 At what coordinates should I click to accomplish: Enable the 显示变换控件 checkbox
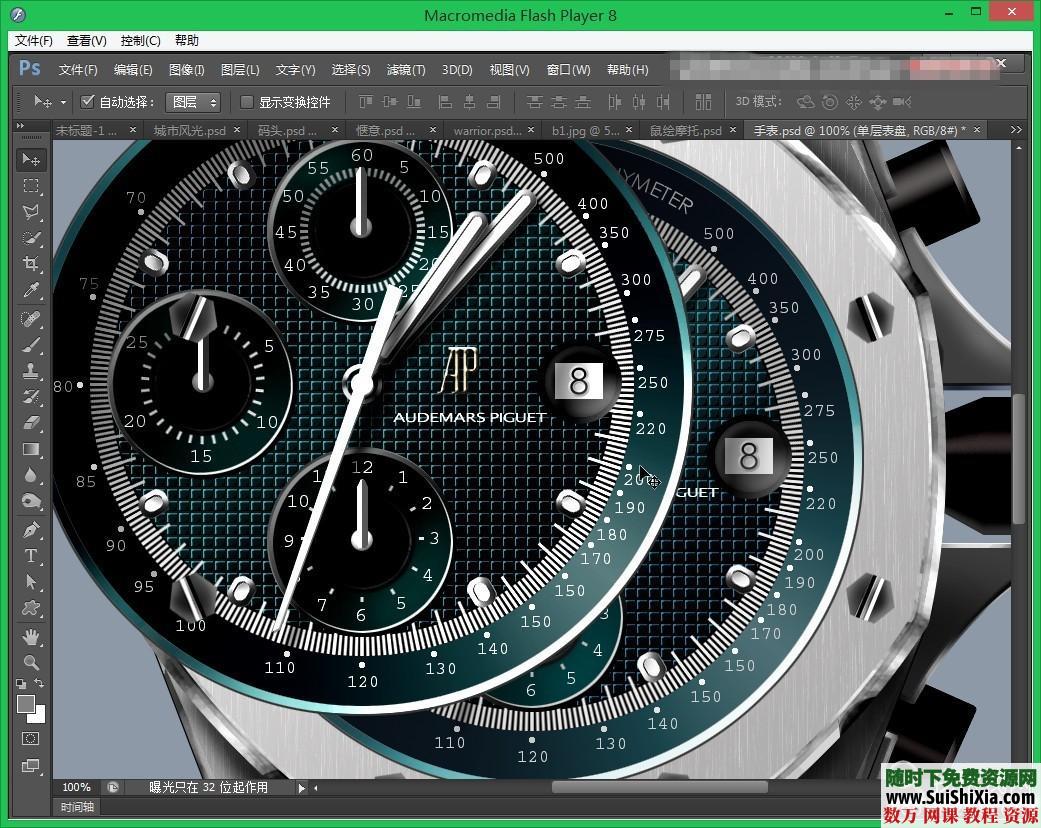click(246, 101)
